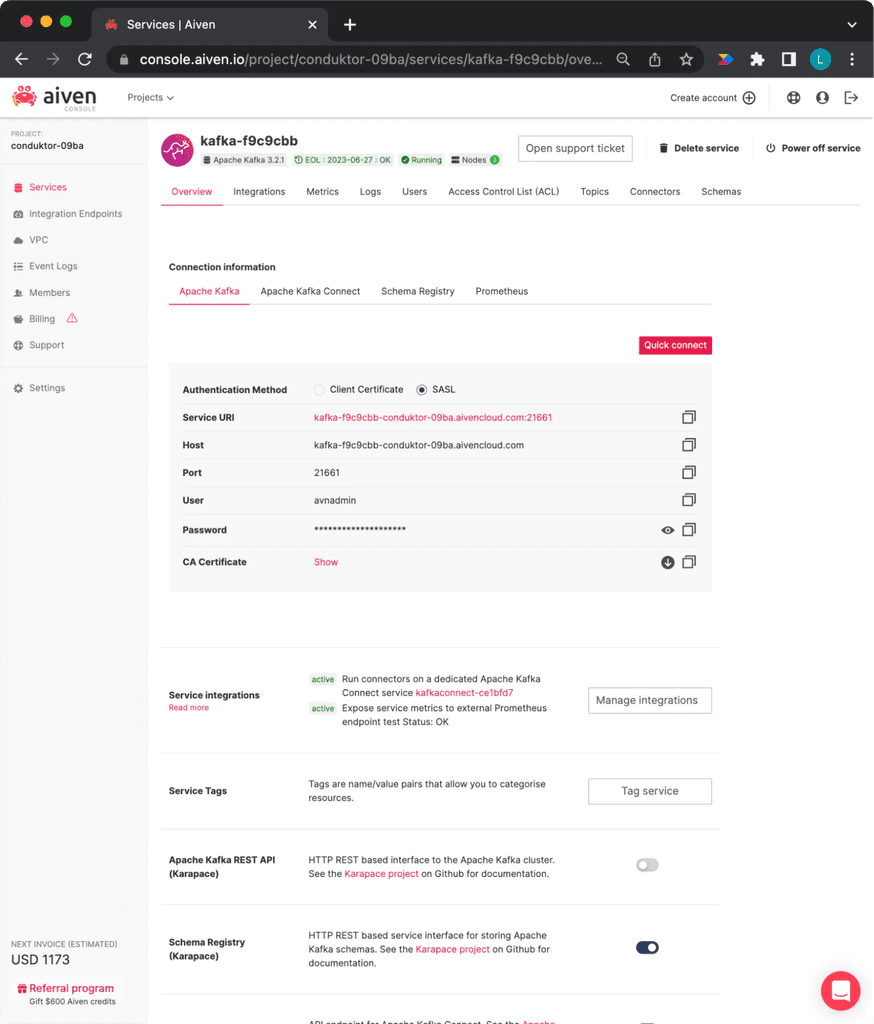Reveal the password using the eye icon

tap(667, 530)
